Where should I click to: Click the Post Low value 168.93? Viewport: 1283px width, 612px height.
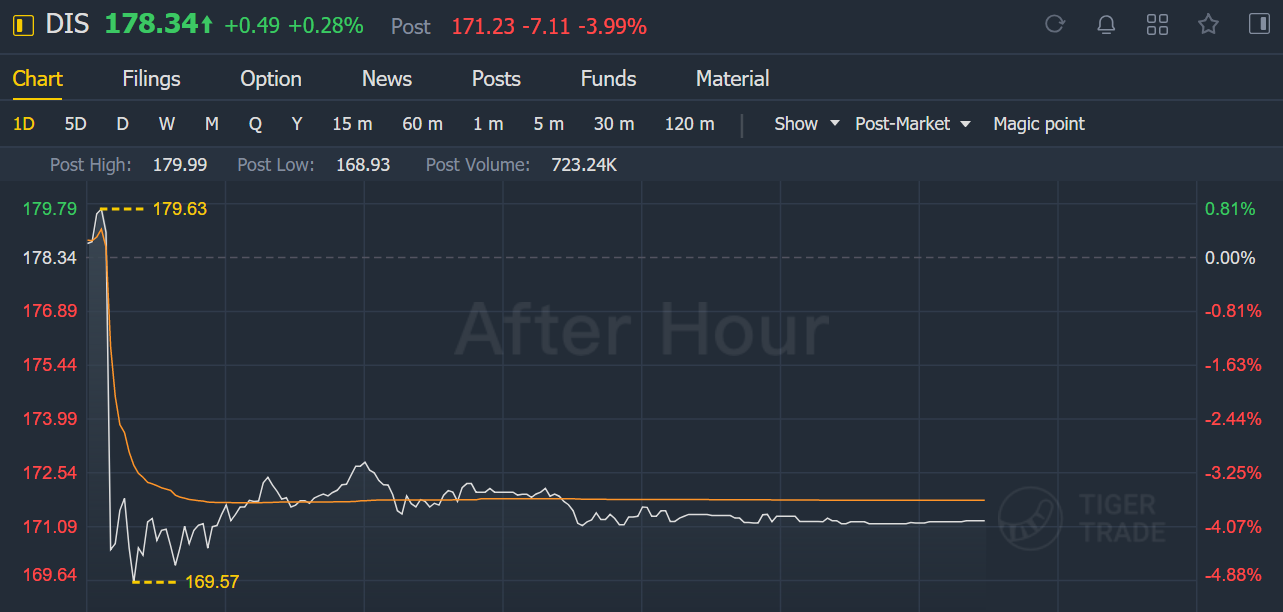point(363,165)
